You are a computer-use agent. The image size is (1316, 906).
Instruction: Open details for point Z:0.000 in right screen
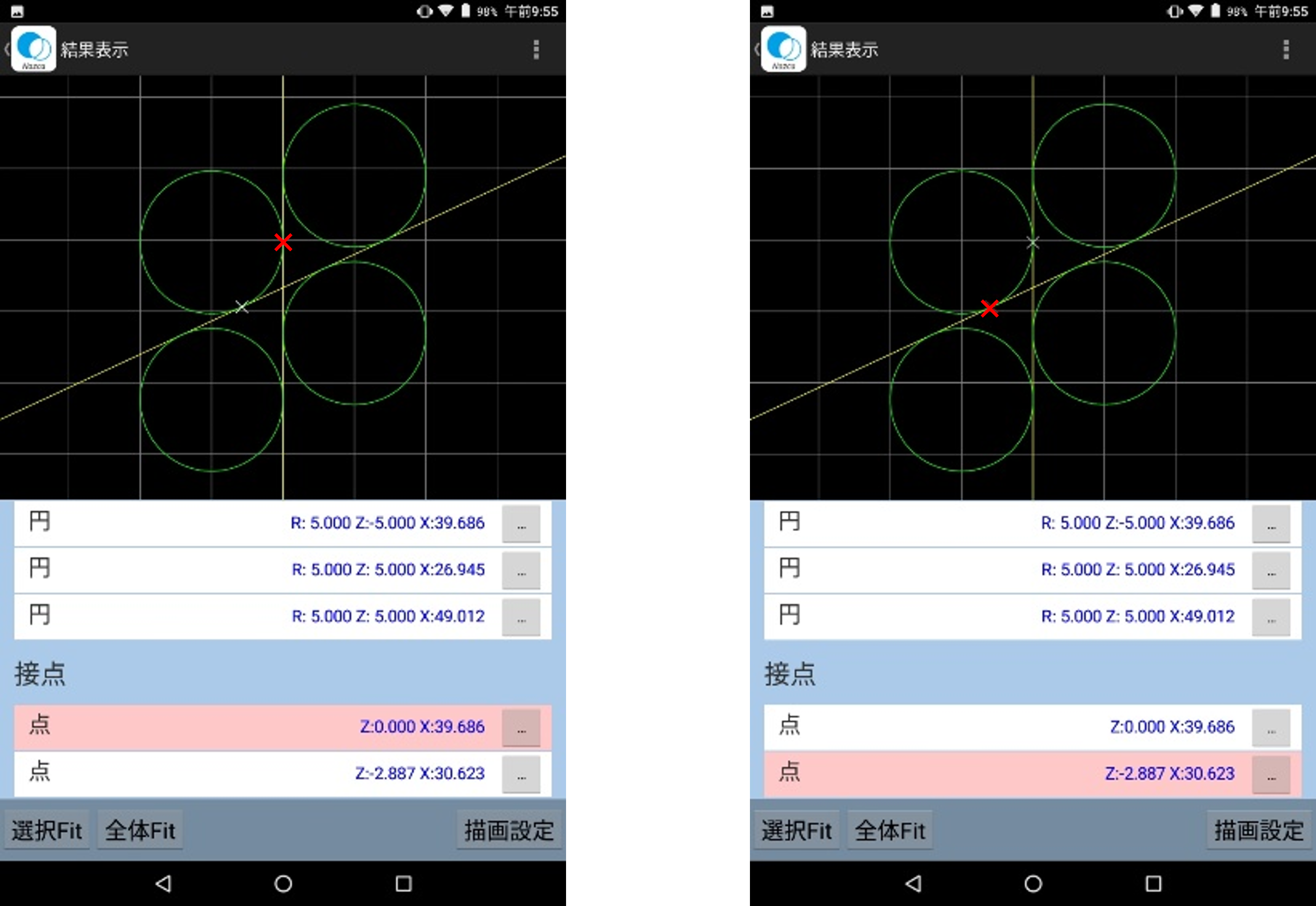1271,727
